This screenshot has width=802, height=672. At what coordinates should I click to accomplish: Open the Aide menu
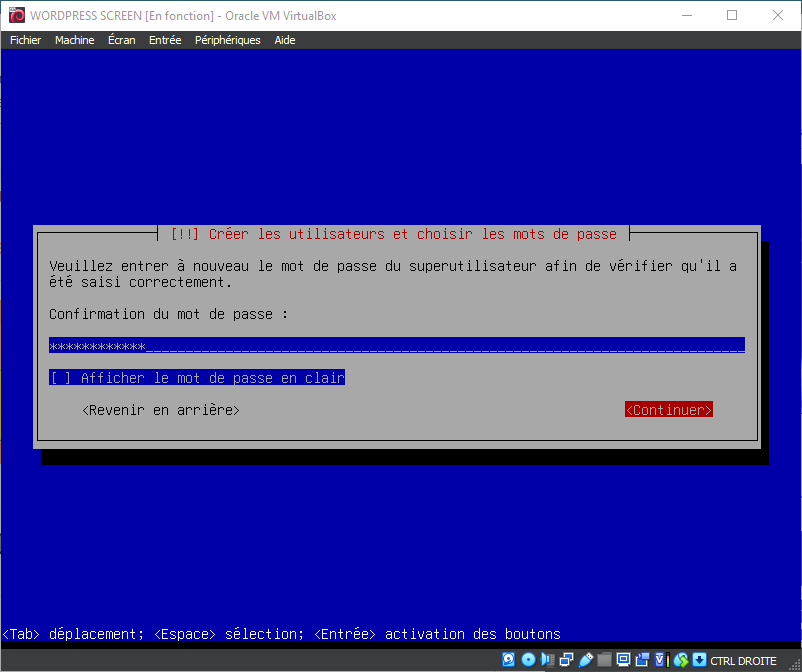(x=285, y=40)
